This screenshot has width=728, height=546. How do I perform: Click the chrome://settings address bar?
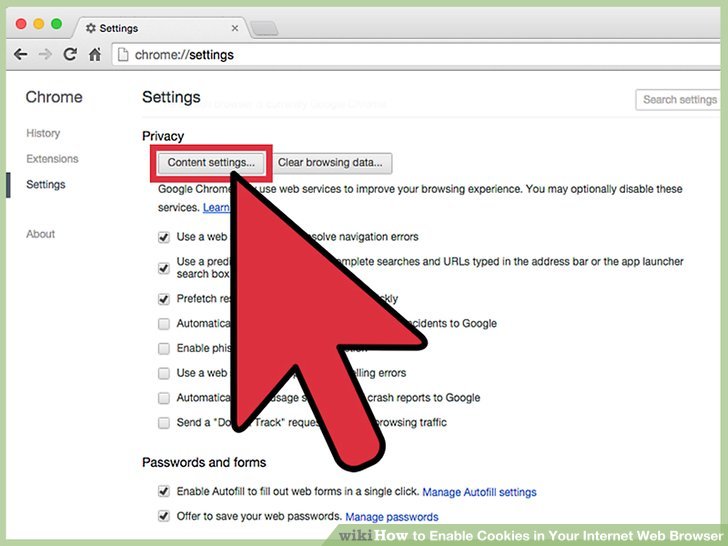click(416, 55)
